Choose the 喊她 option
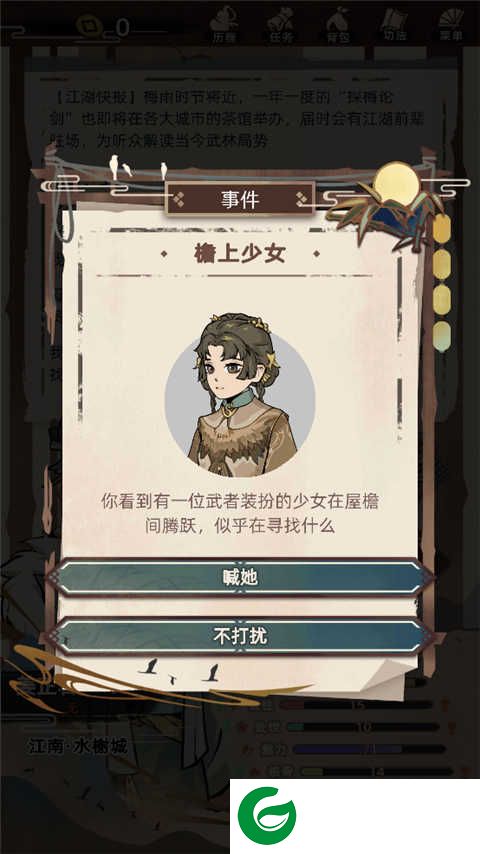Screen dimensions: 480x854 tap(240, 577)
